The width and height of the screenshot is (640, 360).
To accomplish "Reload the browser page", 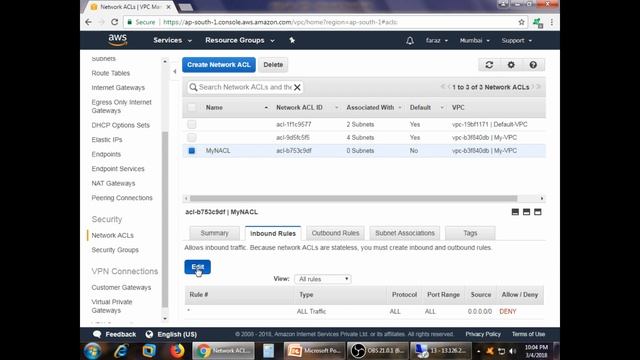I will point(115,22).
